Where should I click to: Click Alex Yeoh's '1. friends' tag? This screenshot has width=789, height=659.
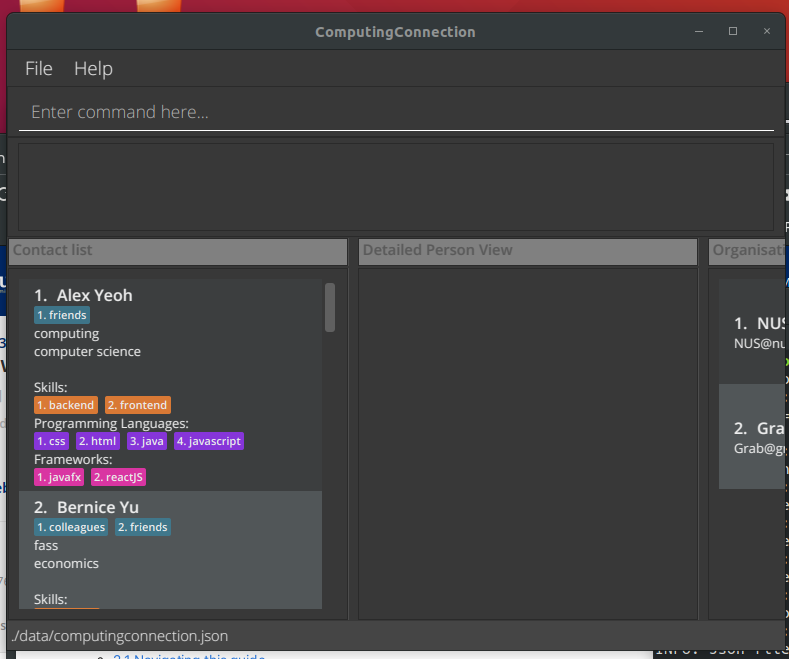(x=62, y=315)
